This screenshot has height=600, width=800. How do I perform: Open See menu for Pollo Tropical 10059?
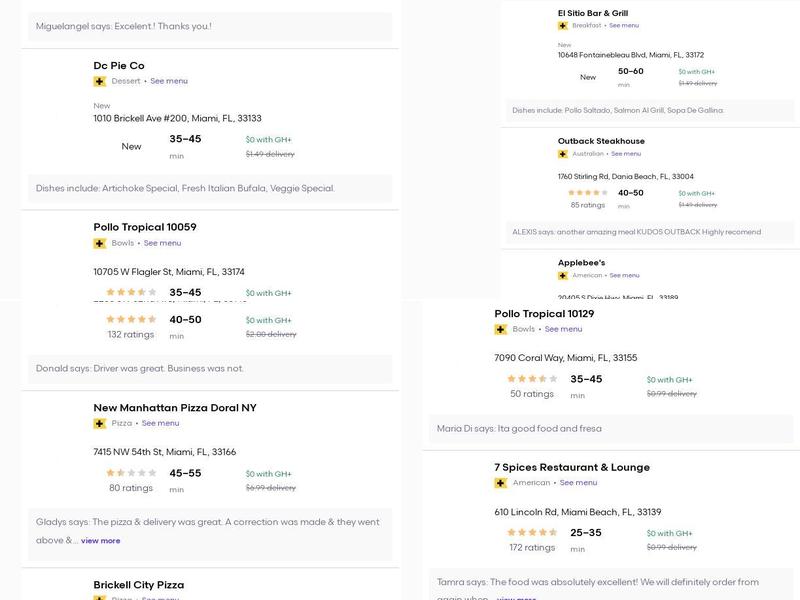coord(162,243)
